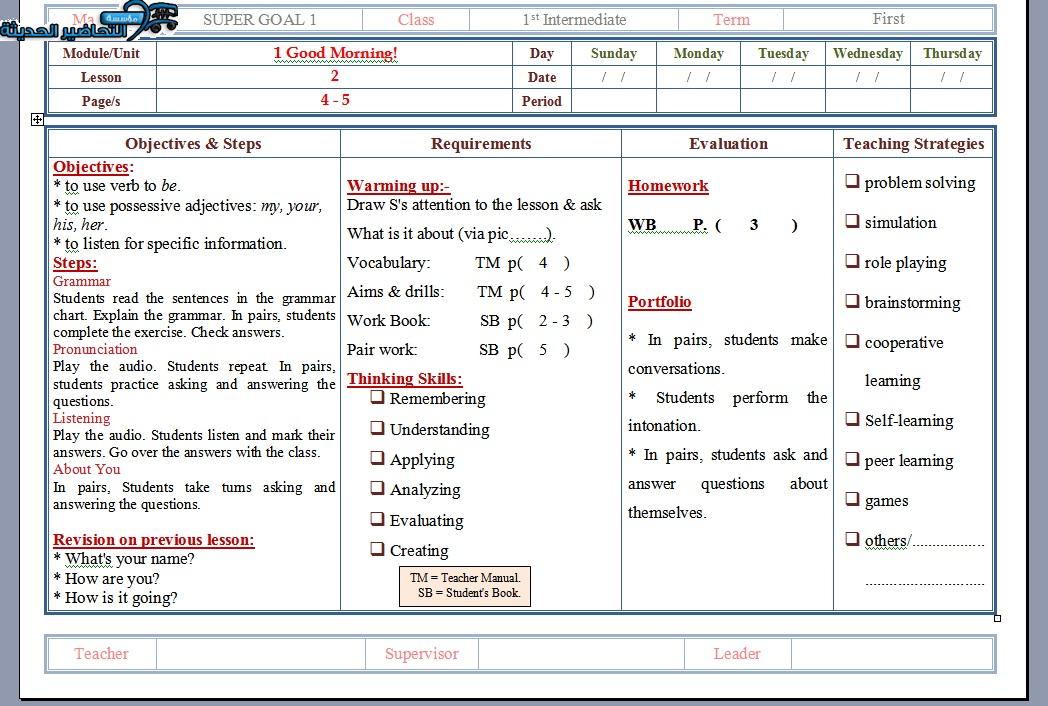Tick the others checkbox

pyautogui.click(x=852, y=539)
